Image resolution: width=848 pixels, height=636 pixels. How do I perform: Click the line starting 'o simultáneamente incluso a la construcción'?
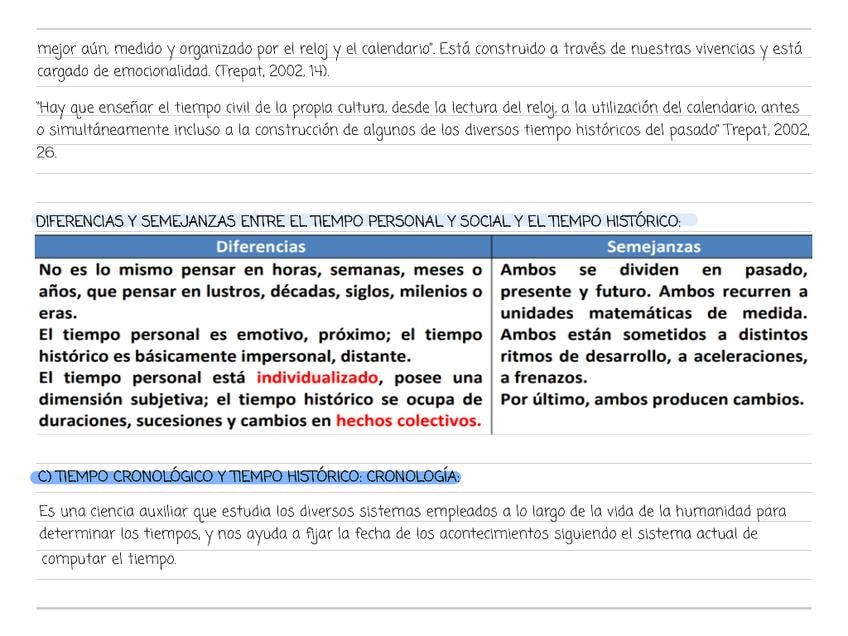pos(423,130)
